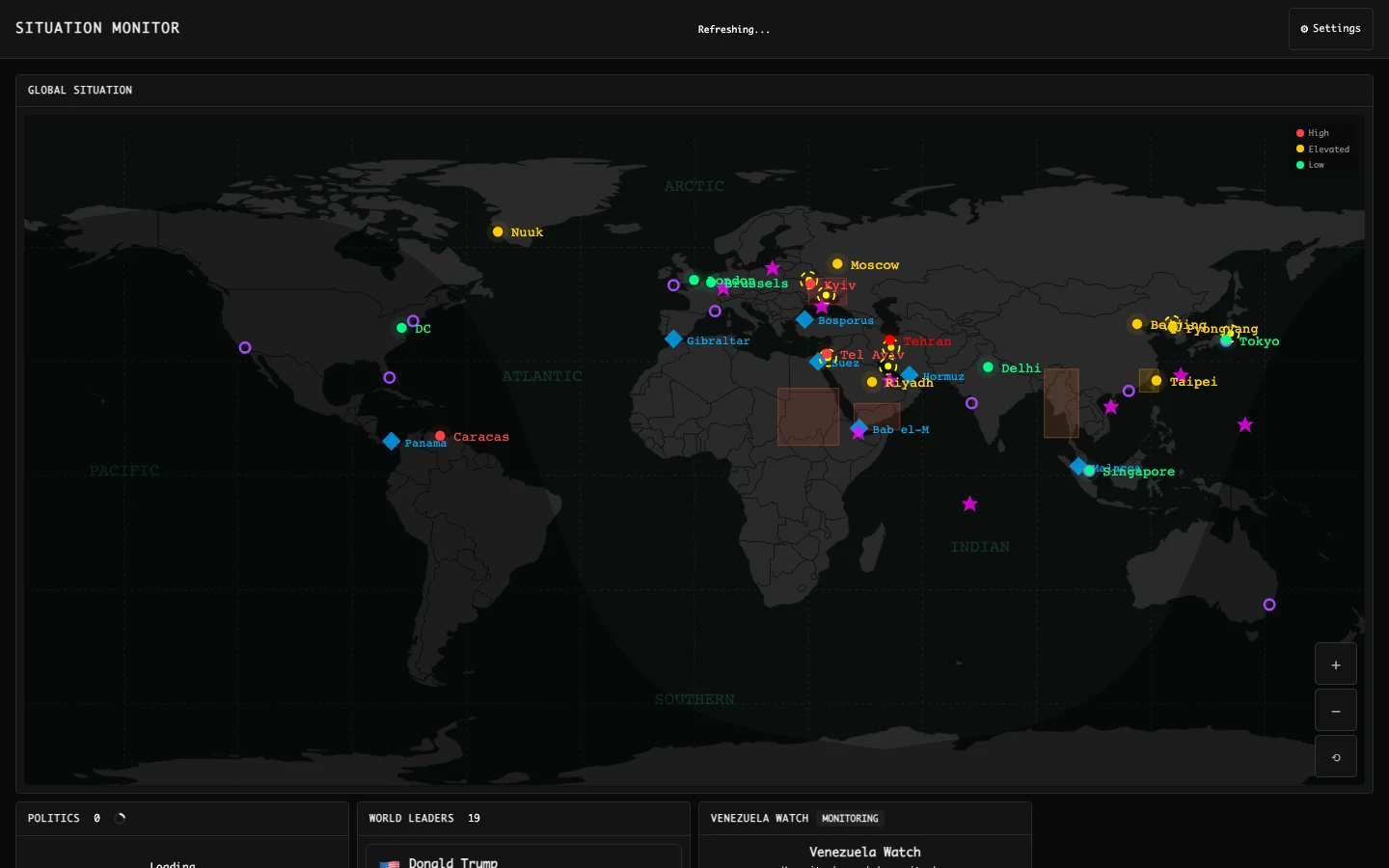Click the purple ring off US west coast
Viewport: 1389px width, 868px height.
pyautogui.click(x=245, y=347)
